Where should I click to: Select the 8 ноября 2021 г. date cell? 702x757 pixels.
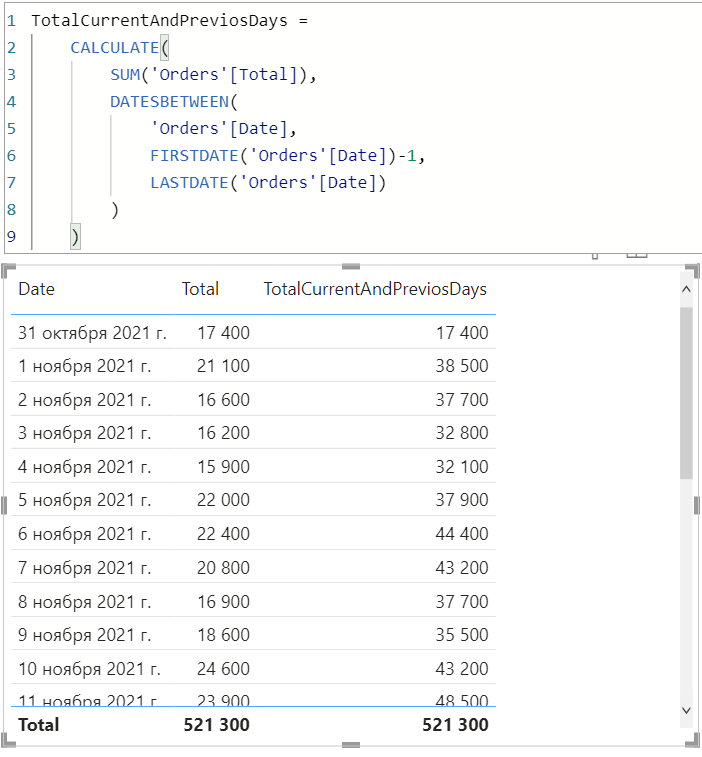click(84, 602)
